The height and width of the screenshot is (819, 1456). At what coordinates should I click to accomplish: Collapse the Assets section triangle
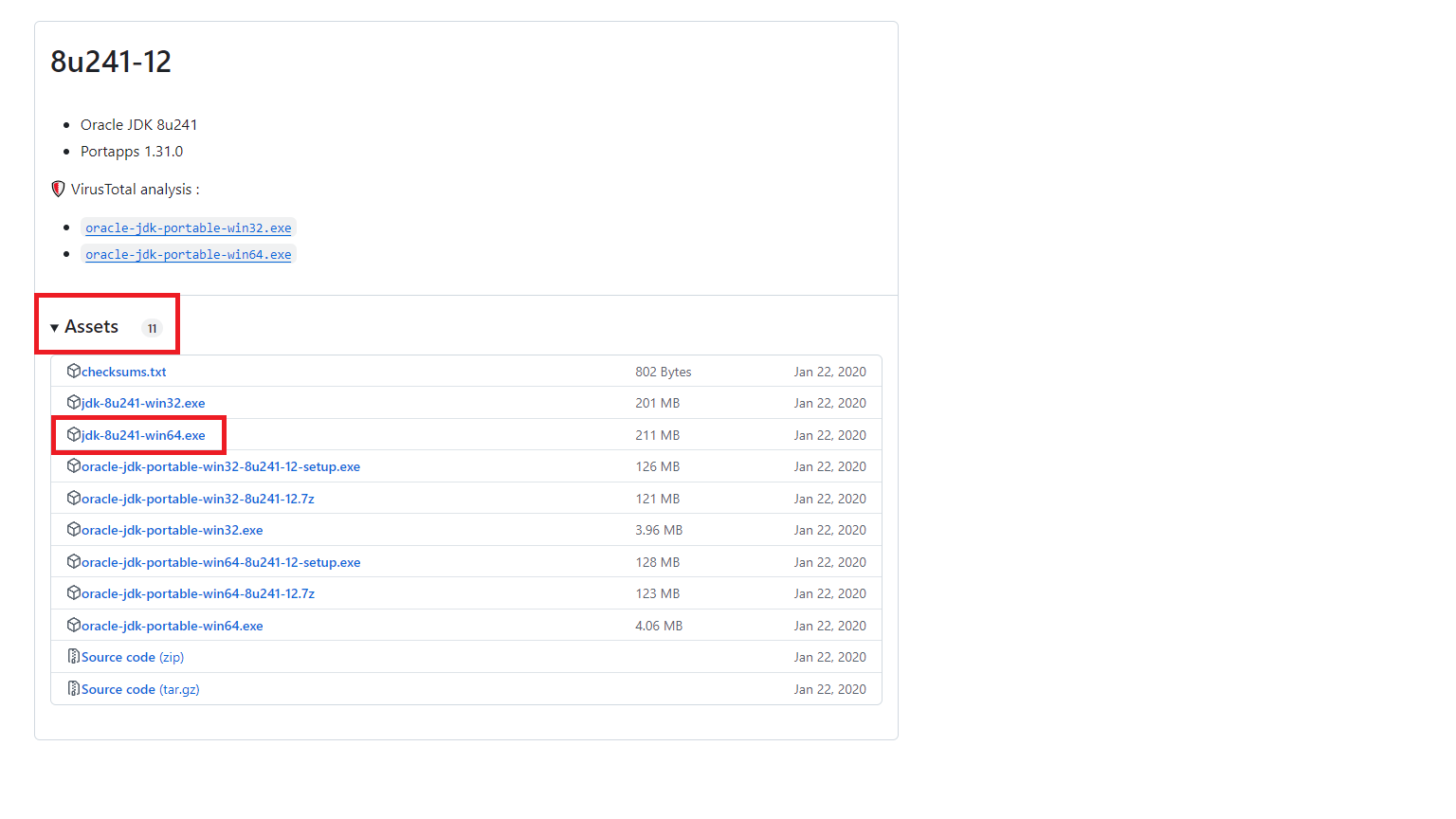click(x=54, y=328)
